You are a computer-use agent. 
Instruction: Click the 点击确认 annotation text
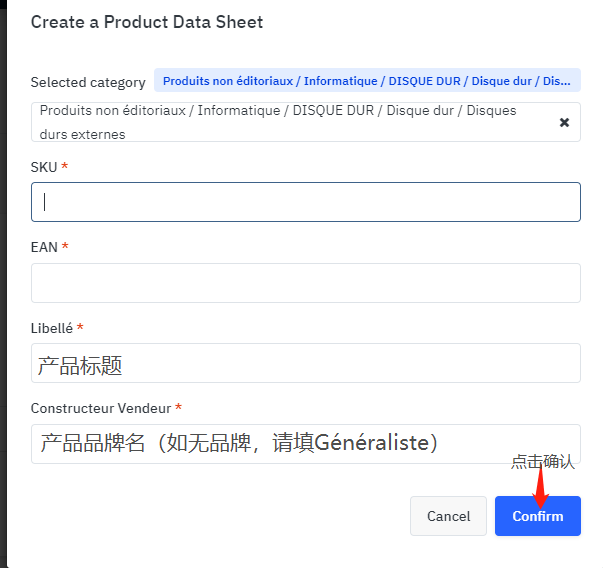point(543,461)
